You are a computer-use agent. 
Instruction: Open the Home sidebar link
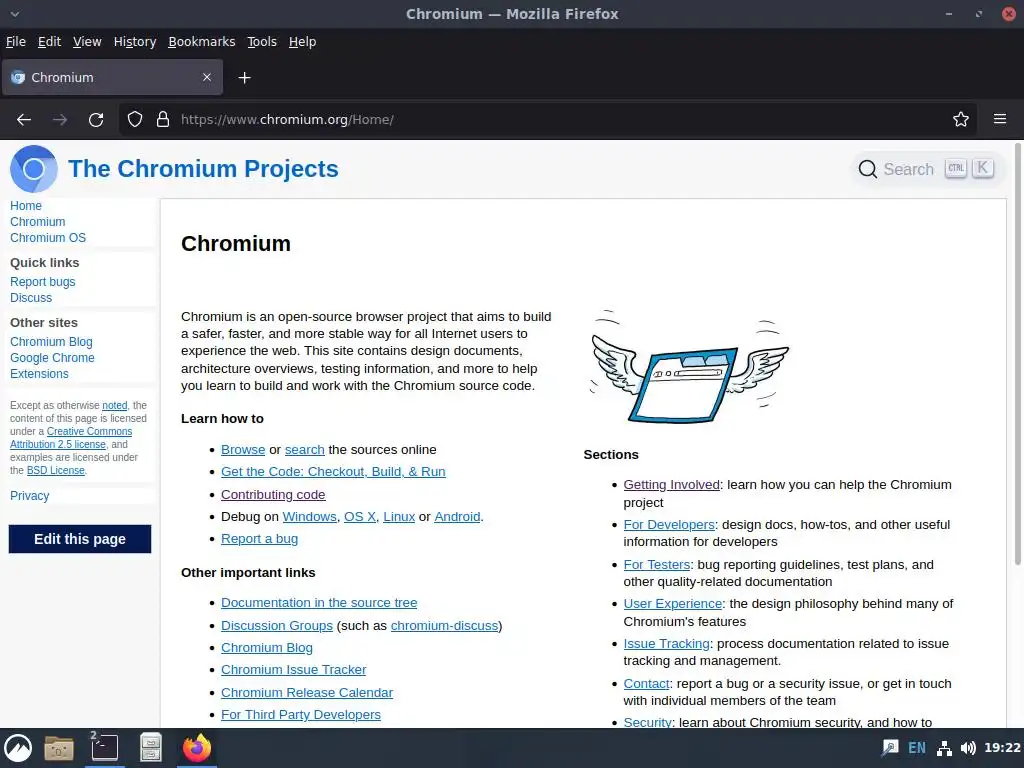pyautogui.click(x=25, y=206)
